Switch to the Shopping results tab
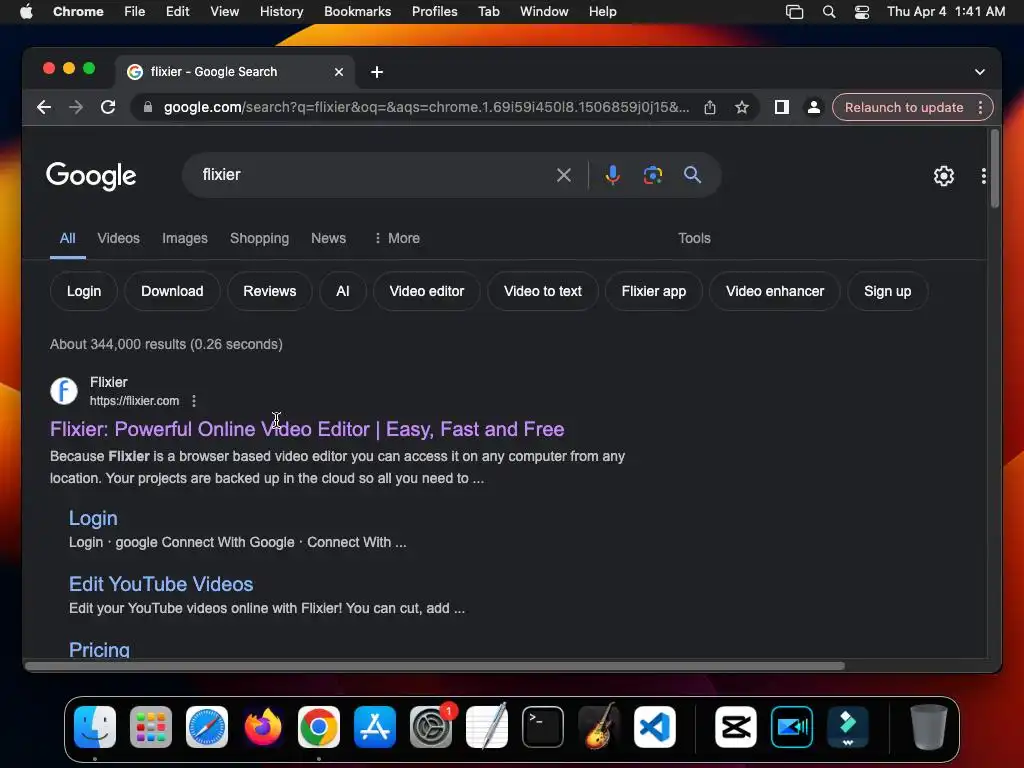The width and height of the screenshot is (1024, 768). point(259,238)
